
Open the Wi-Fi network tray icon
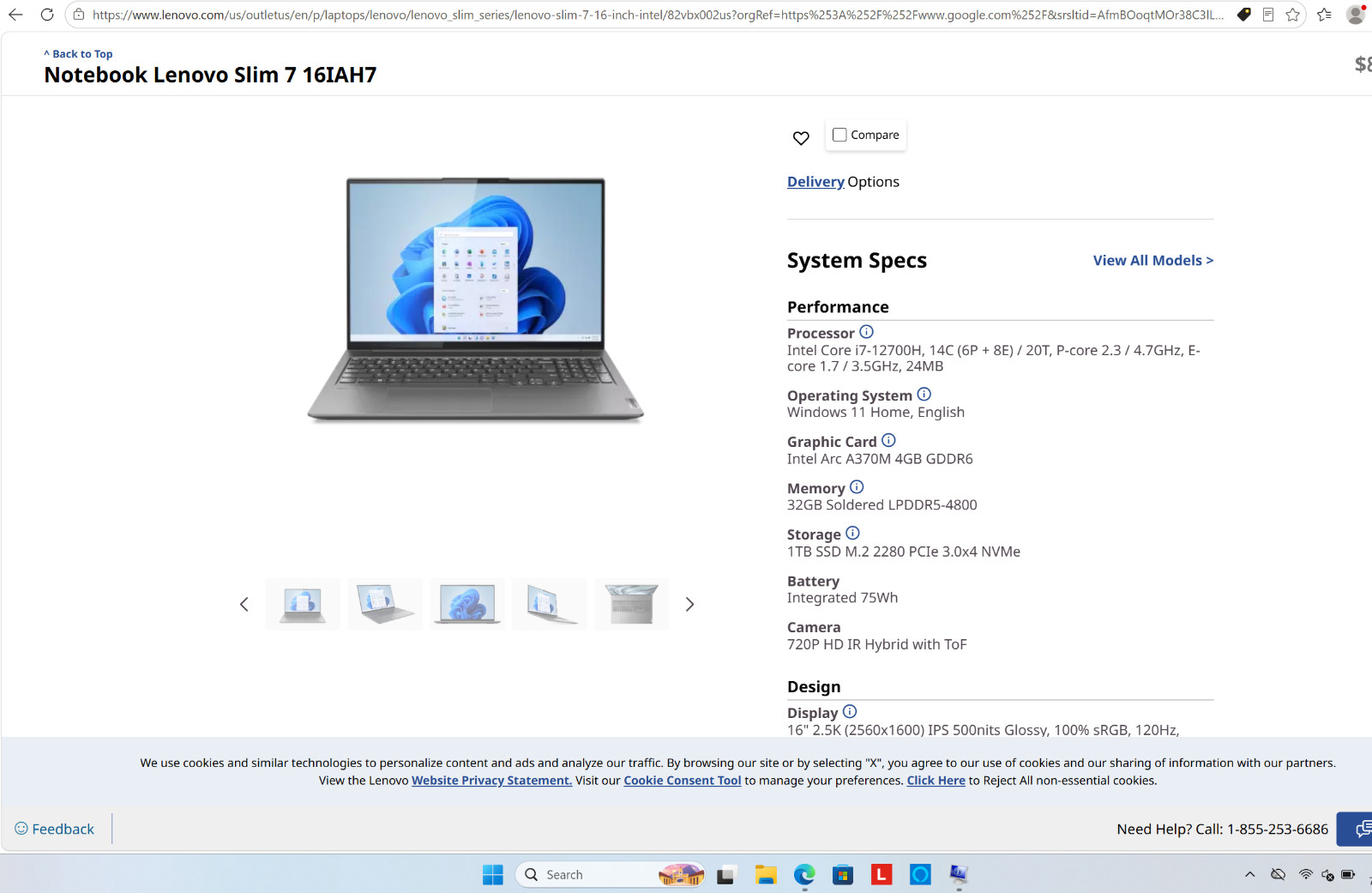[1305, 875]
